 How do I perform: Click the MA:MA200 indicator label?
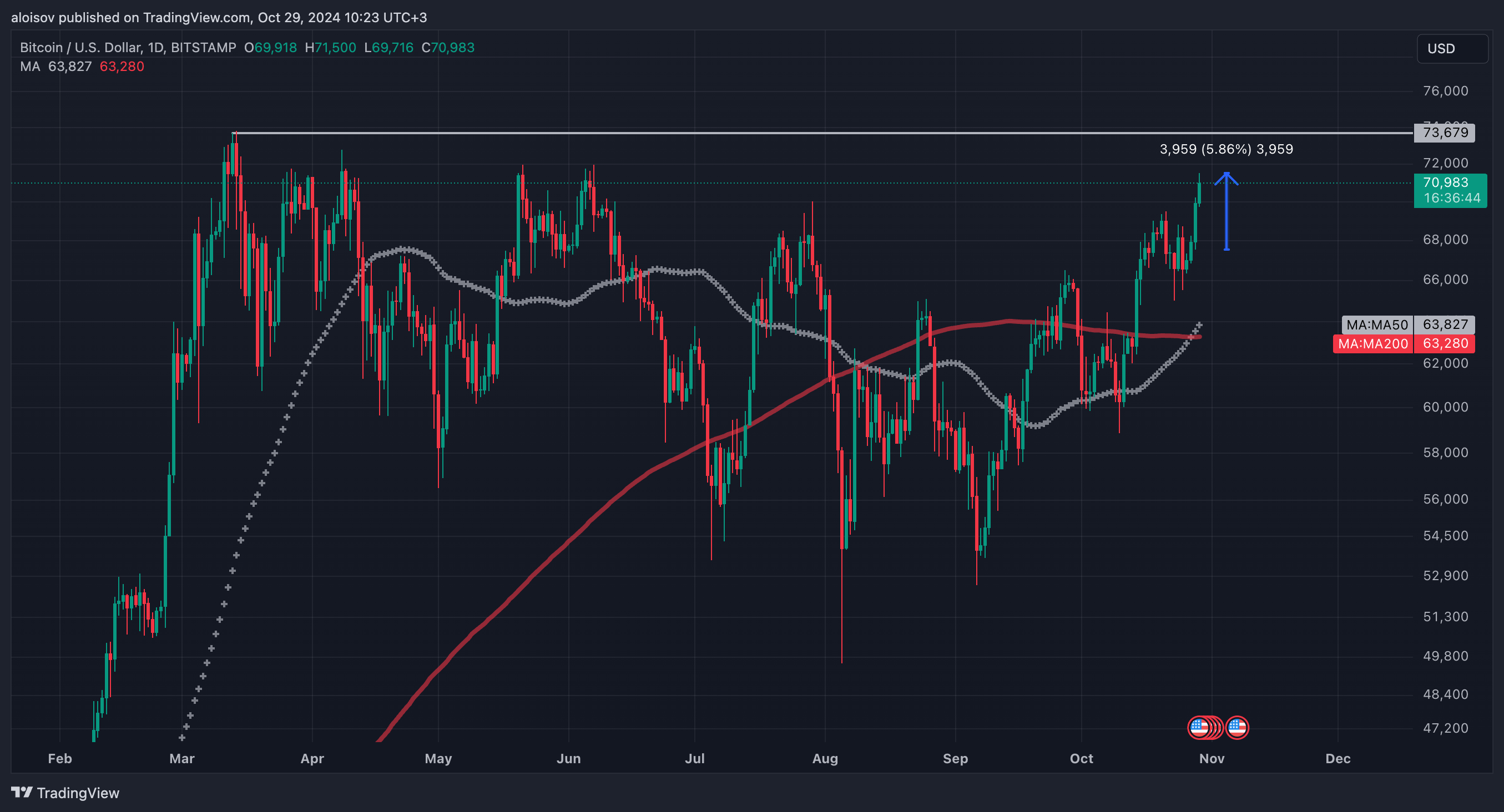pyautogui.click(x=1373, y=343)
